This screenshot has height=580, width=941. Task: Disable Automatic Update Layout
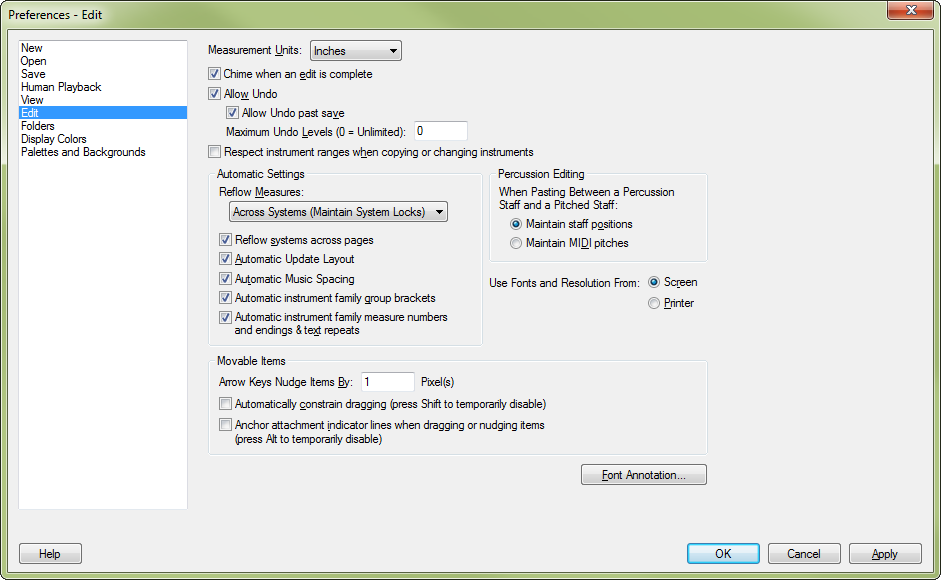point(225,259)
